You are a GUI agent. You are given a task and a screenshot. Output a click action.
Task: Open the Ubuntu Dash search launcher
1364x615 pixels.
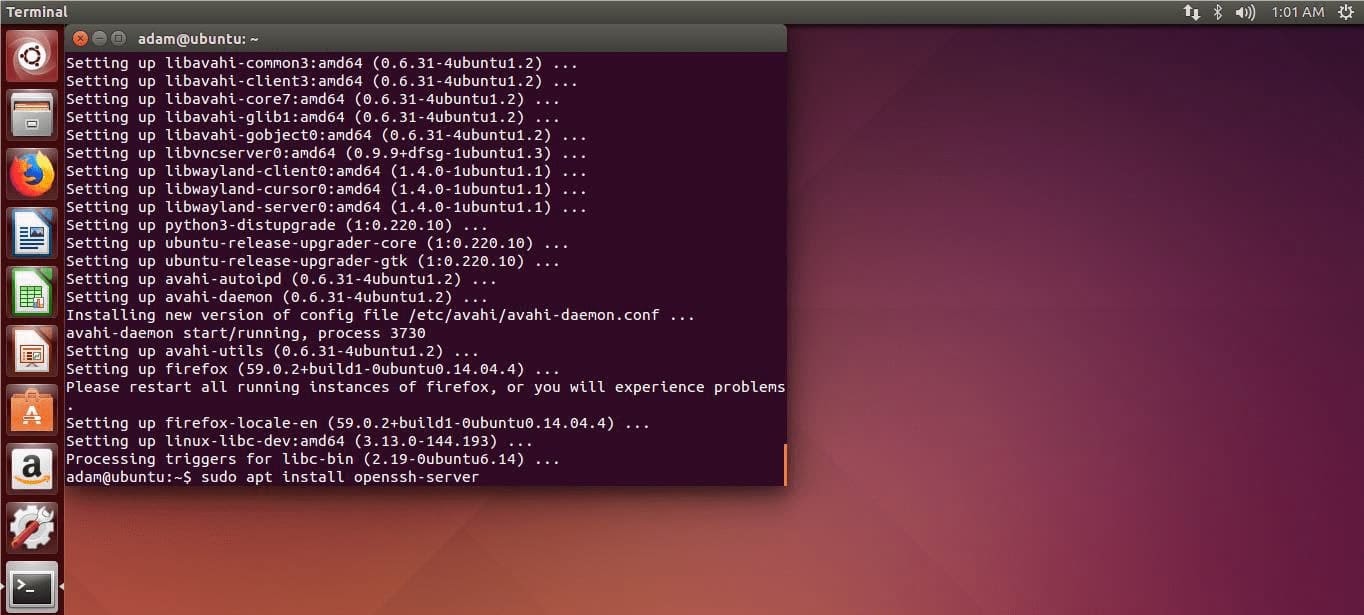pyautogui.click(x=33, y=57)
